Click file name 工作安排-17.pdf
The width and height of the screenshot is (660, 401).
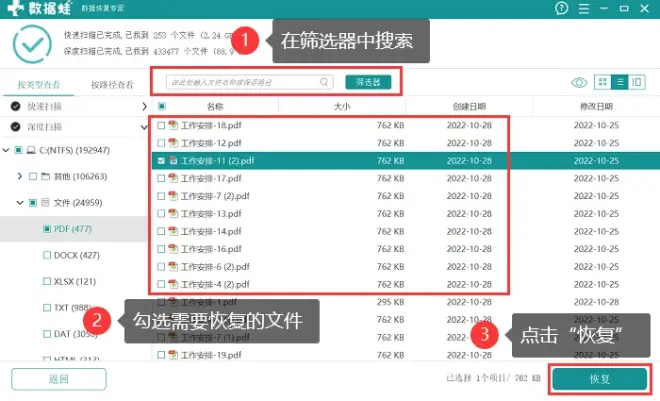211,178
